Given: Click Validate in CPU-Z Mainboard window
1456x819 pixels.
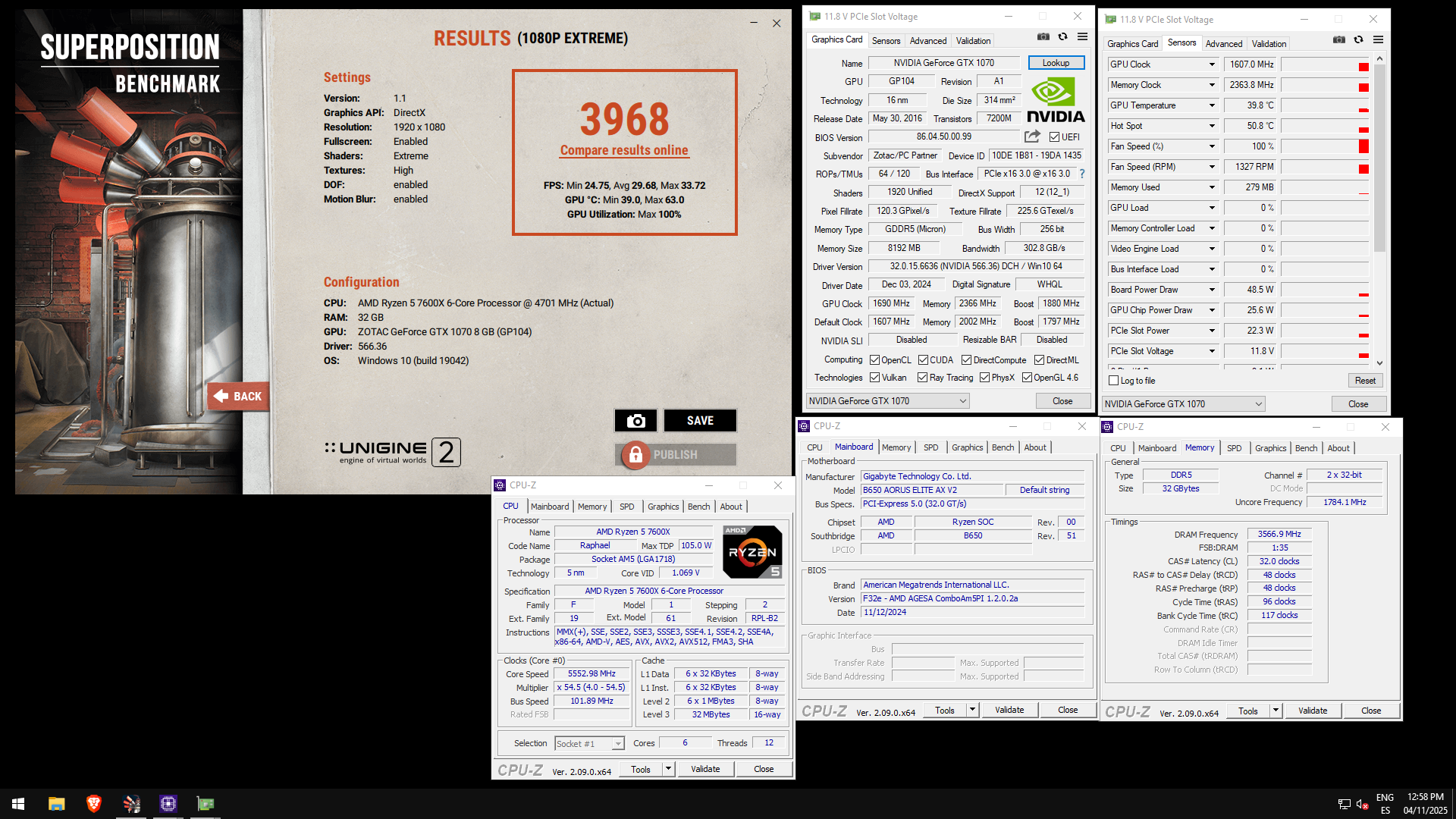Looking at the screenshot, I should click(1009, 710).
